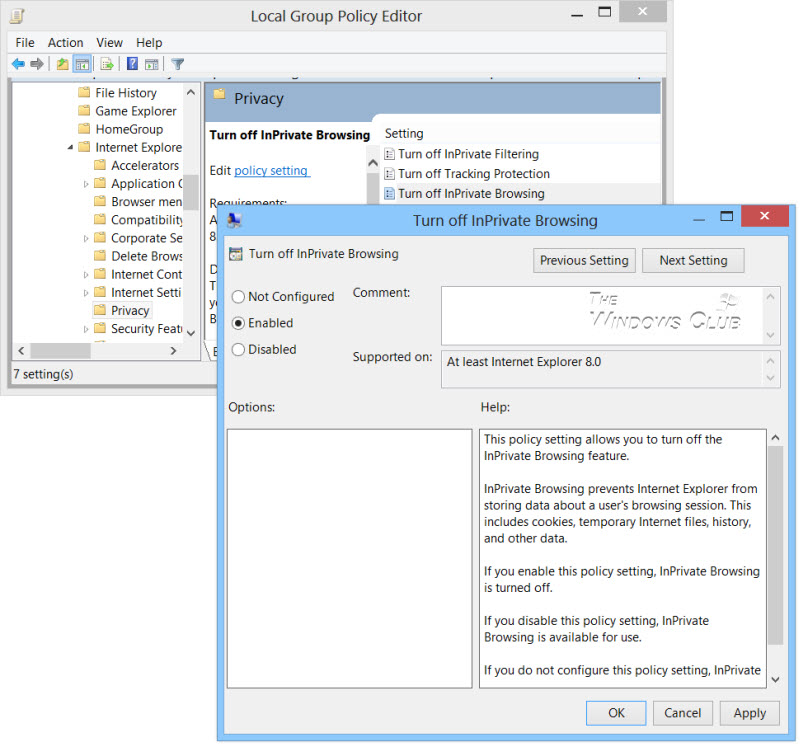Click the Back arrow toolbar icon

[18, 64]
